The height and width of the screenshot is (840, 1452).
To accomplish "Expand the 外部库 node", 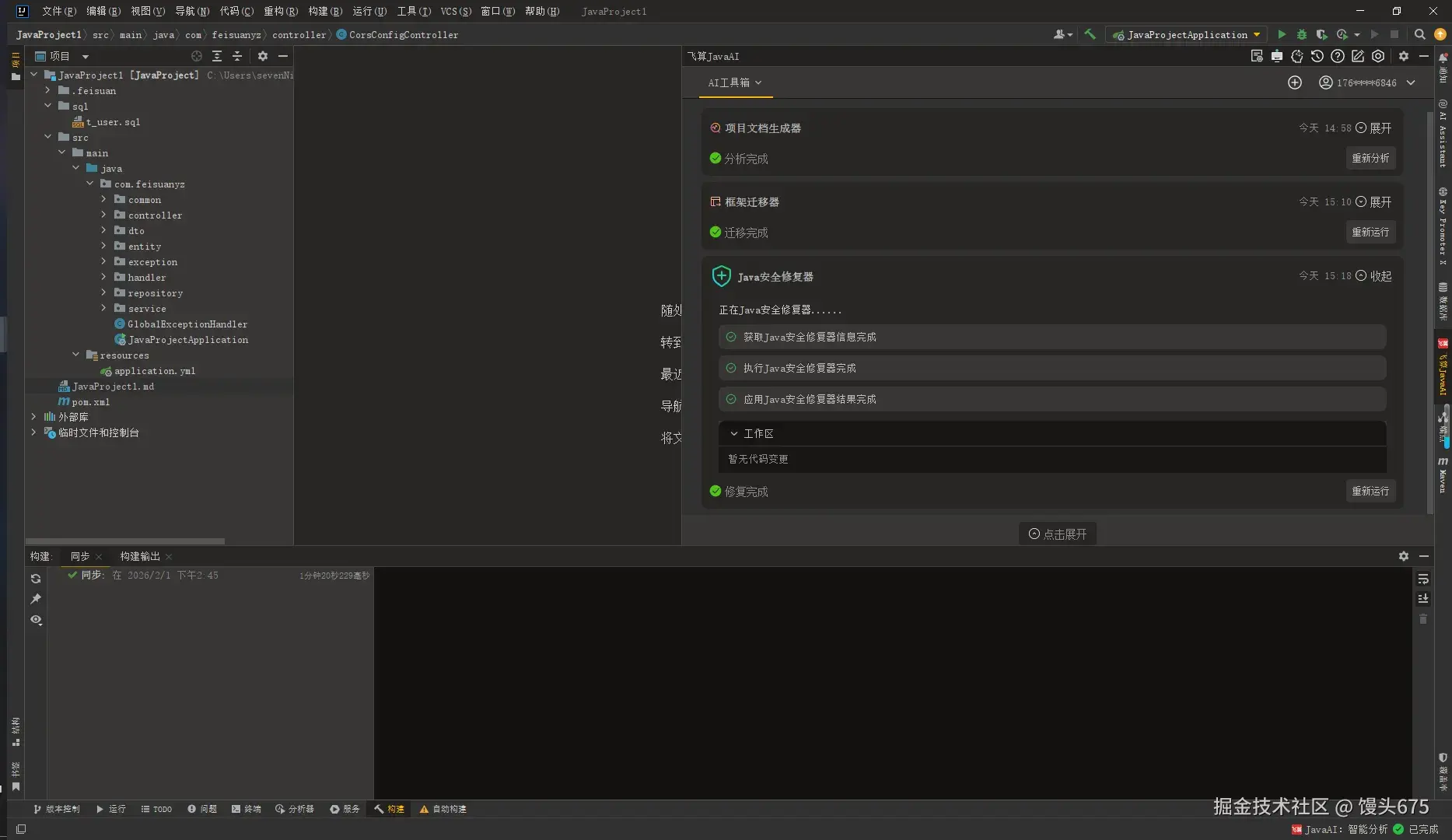I will (x=33, y=417).
